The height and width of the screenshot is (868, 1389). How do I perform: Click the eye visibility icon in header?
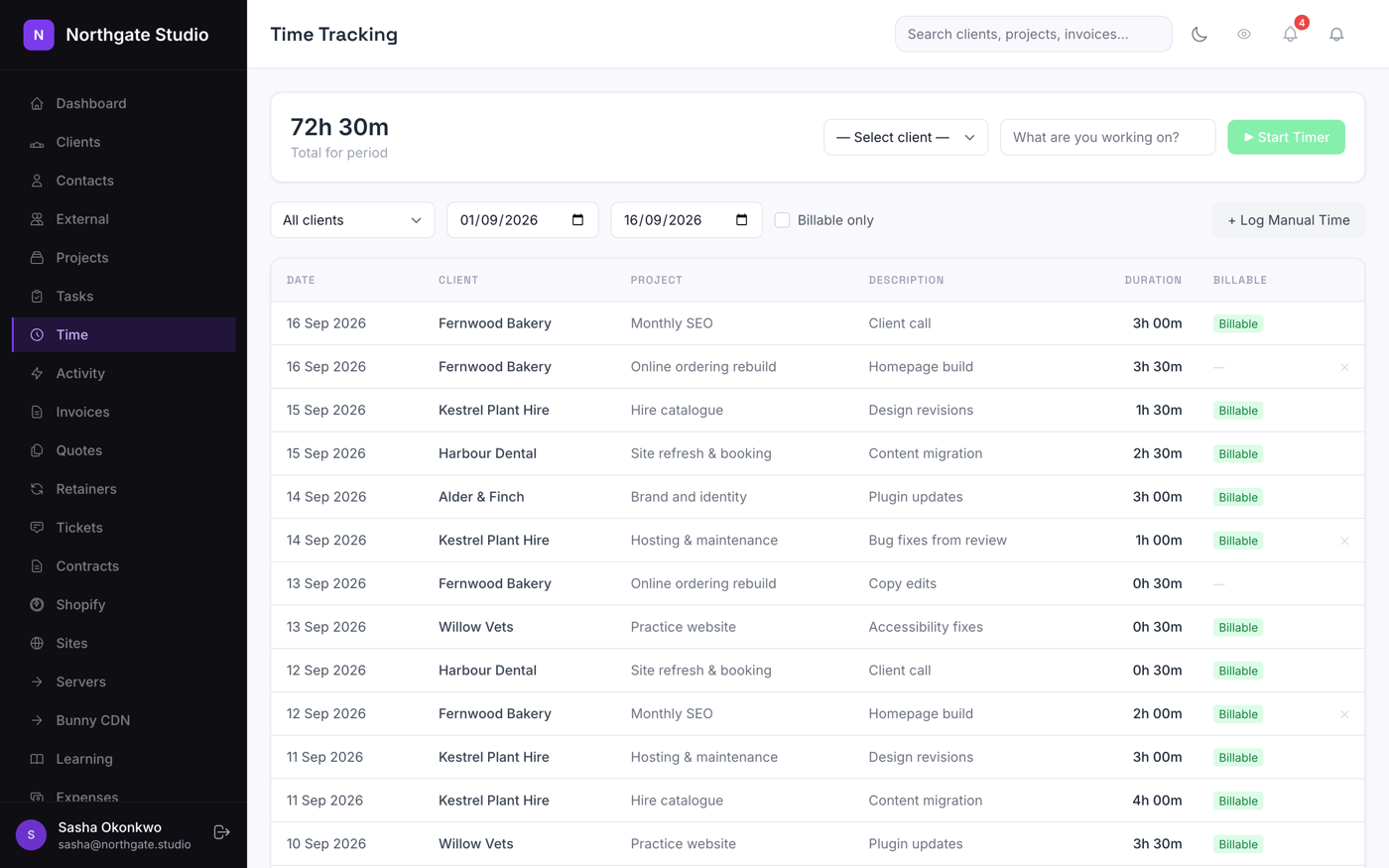click(x=1244, y=35)
